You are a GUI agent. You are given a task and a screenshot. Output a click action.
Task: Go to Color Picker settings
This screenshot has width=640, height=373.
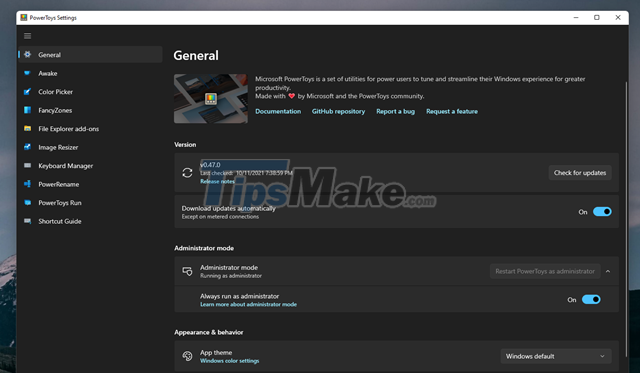tap(90, 91)
